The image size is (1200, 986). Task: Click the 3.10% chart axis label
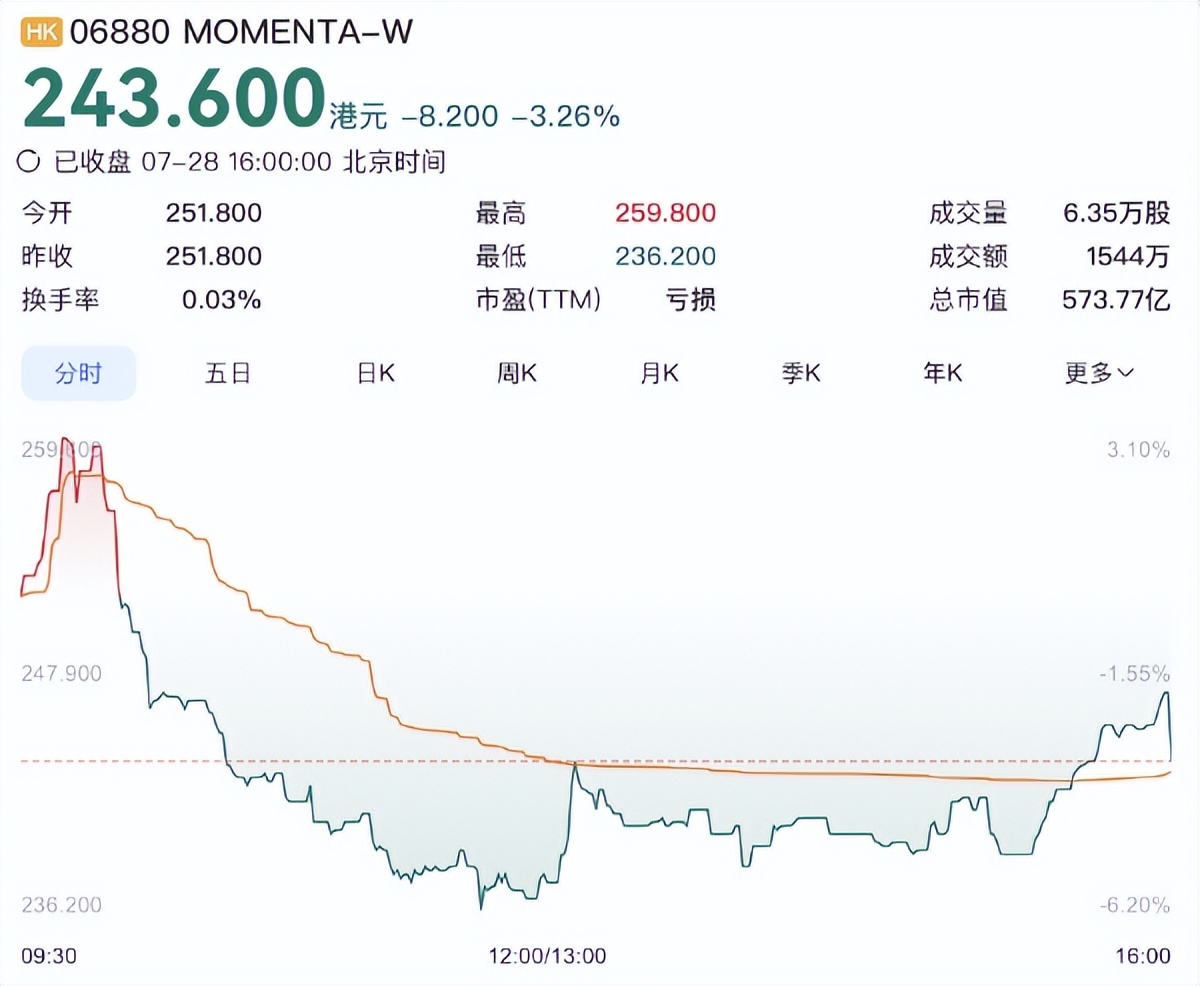(1139, 450)
